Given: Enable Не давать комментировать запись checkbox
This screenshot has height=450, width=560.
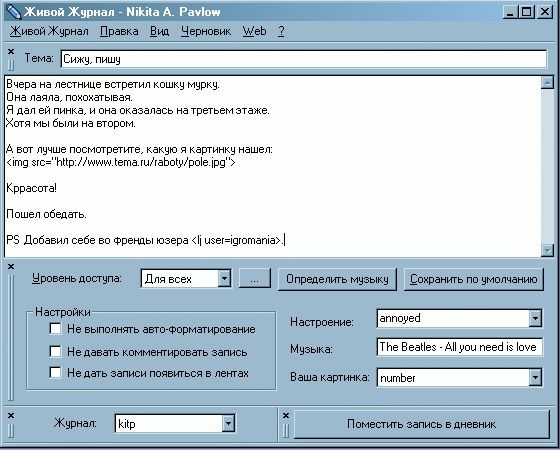Looking at the screenshot, I should (x=55, y=351).
